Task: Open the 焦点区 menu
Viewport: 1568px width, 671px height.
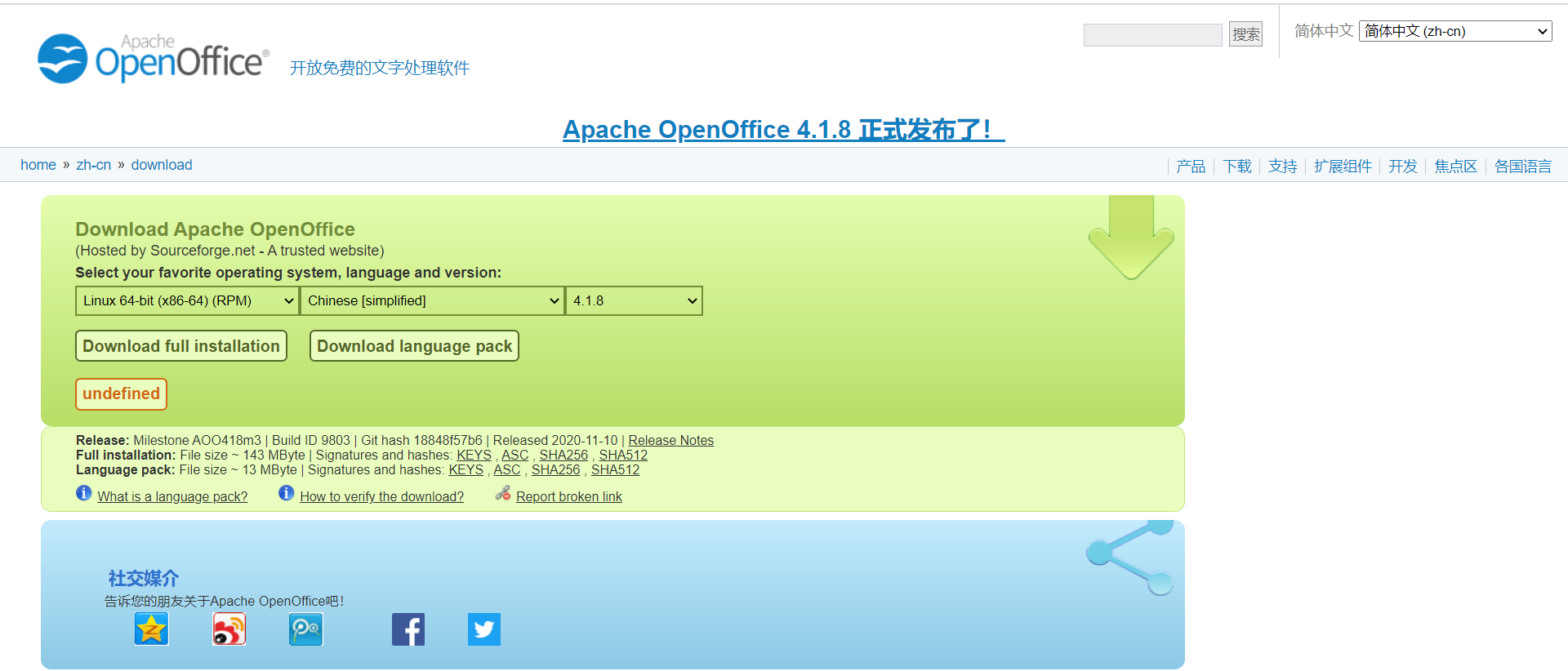Action: (x=1456, y=167)
